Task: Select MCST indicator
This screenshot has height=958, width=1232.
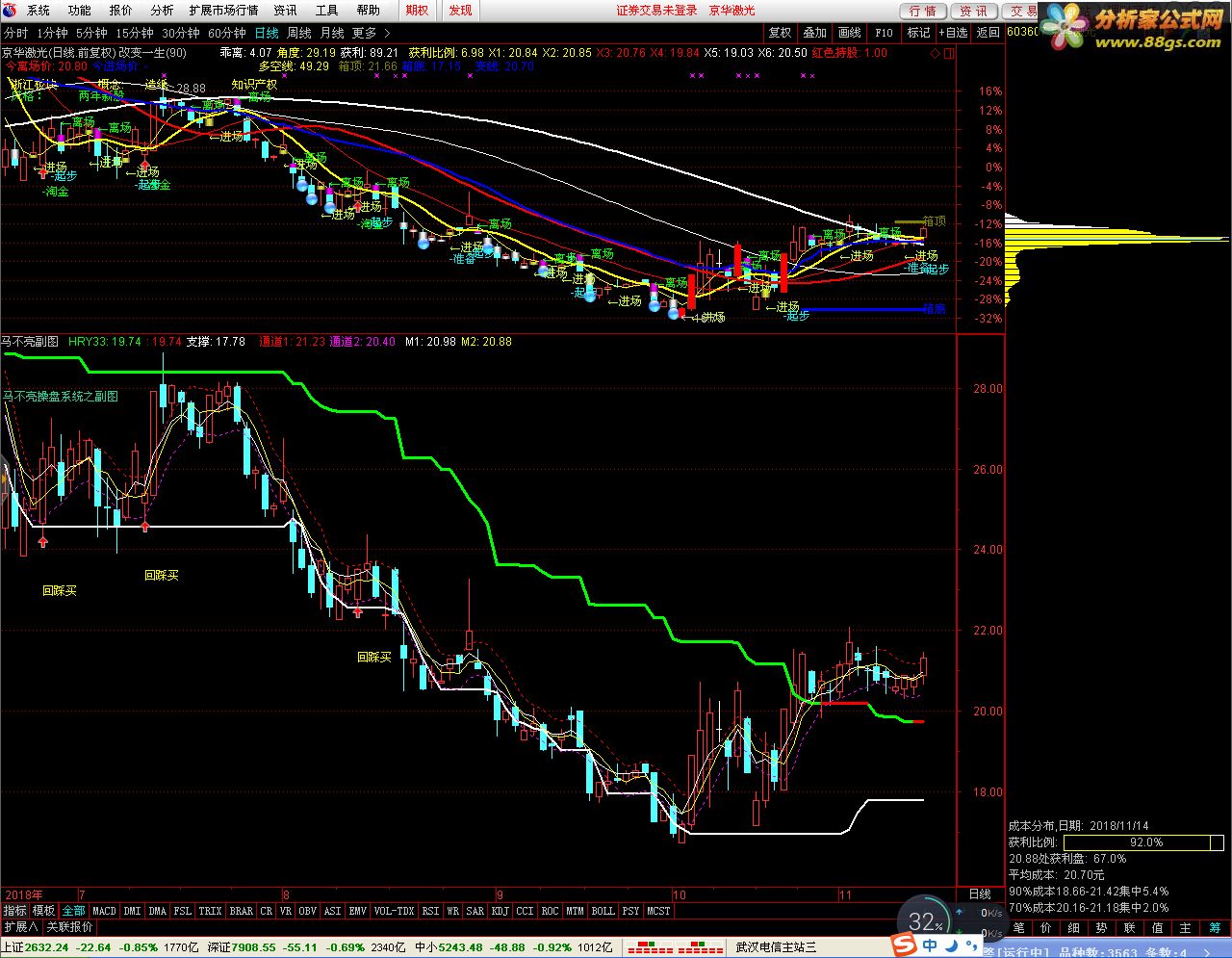Action: pyautogui.click(x=659, y=911)
